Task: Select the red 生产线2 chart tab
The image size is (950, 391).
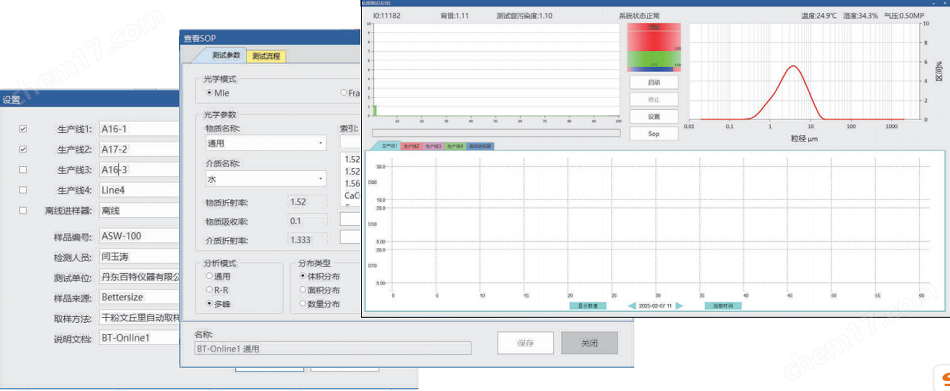Action: tap(411, 146)
